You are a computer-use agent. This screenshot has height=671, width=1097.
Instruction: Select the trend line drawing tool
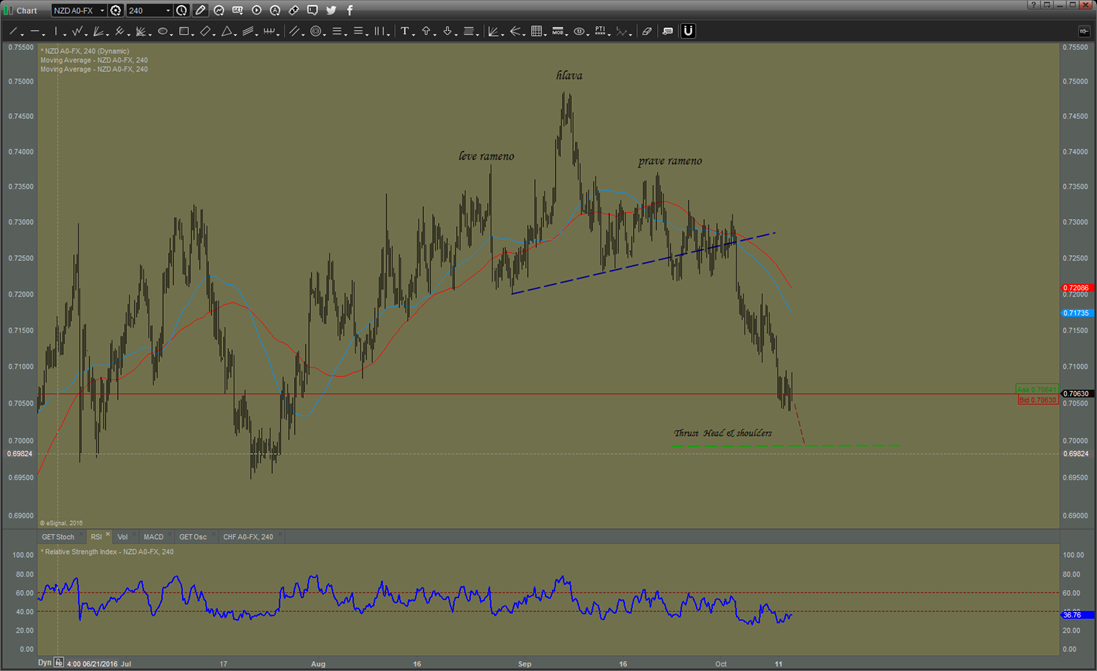tap(13, 31)
